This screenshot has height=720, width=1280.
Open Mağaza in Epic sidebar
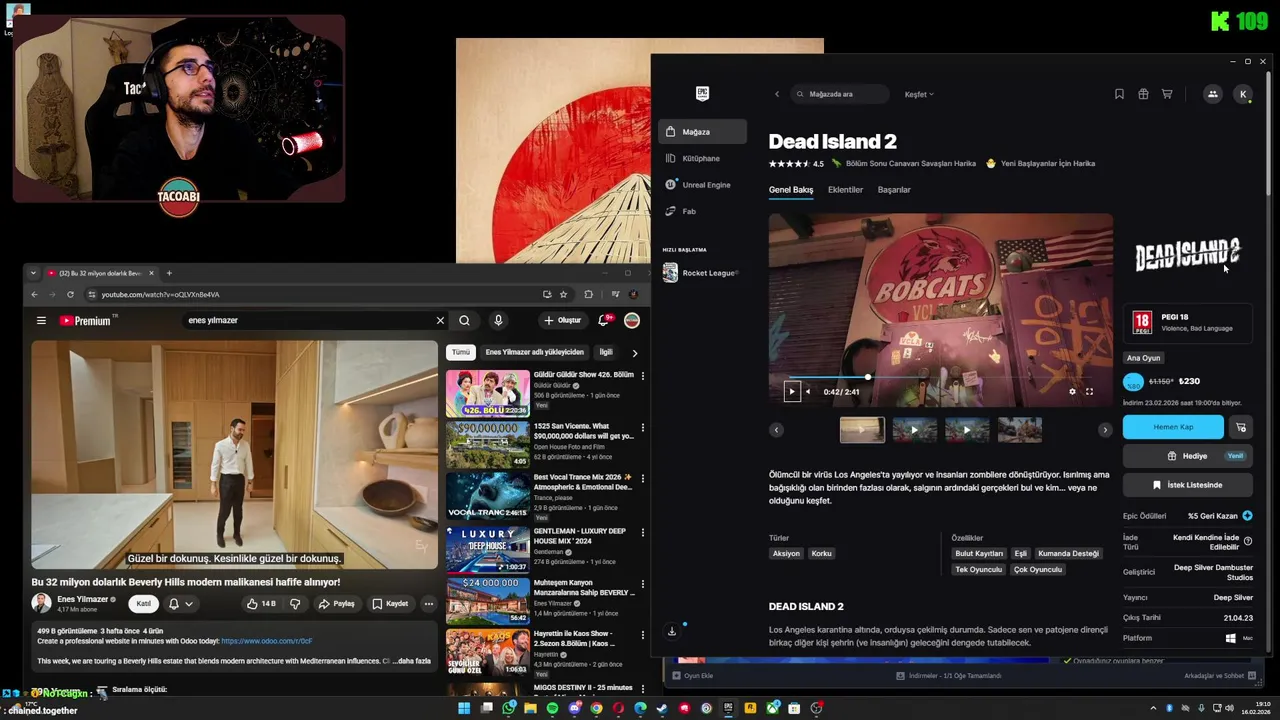[x=702, y=132]
